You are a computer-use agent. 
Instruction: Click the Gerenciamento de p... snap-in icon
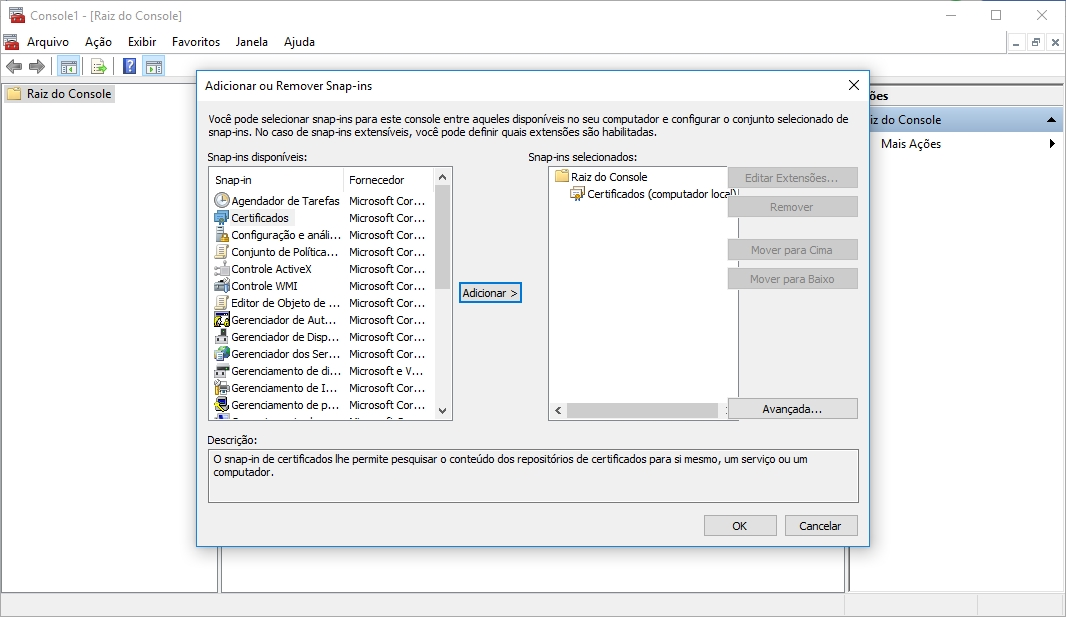pyautogui.click(x=222, y=404)
